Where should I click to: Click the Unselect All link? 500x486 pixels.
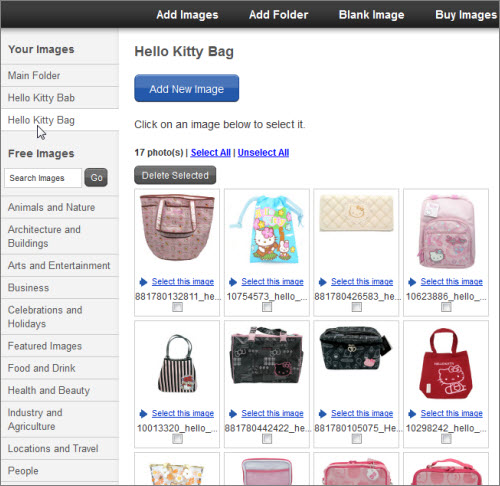coord(263,153)
